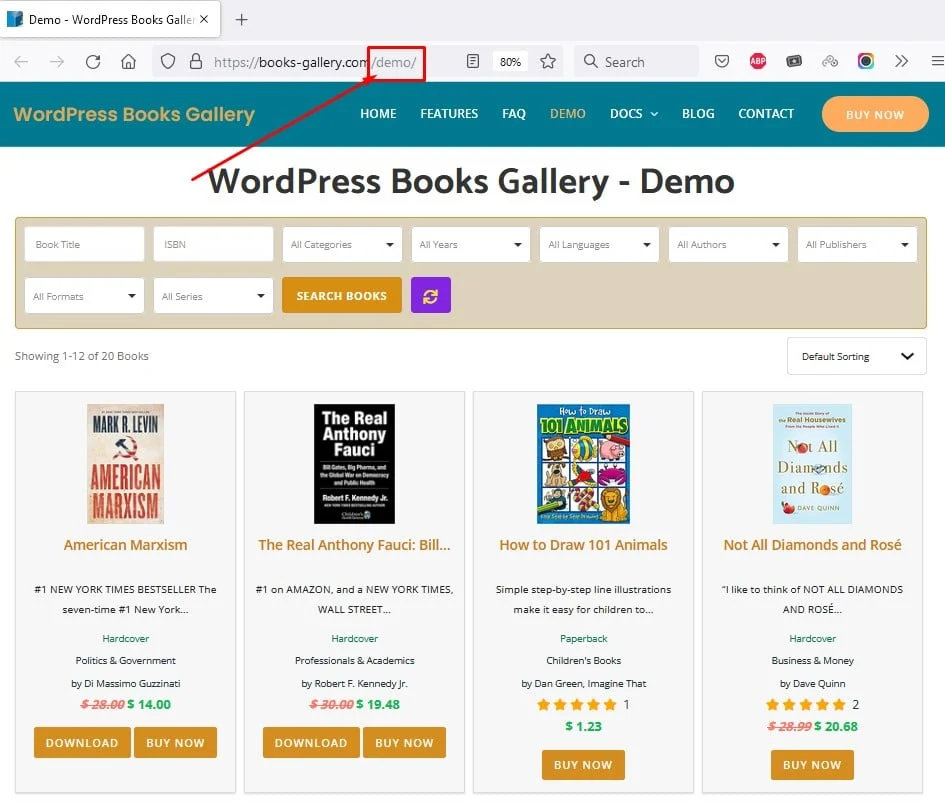Bookmark this page with the star icon
This screenshot has height=801, width=945.
[x=548, y=61]
